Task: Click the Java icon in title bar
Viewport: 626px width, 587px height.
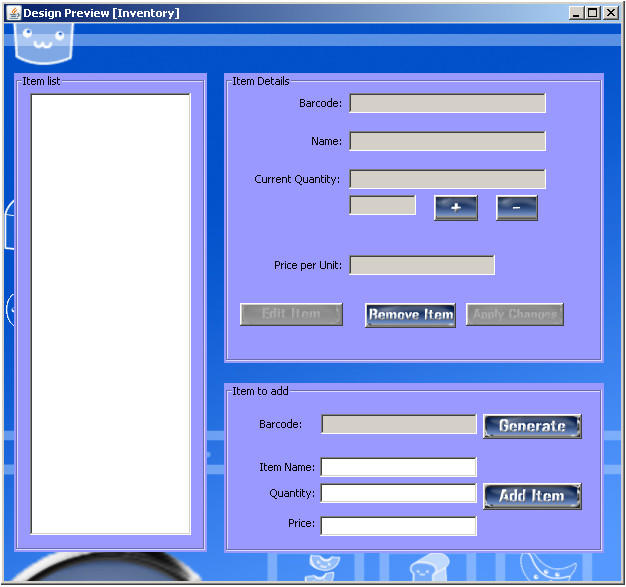Action: (x=14, y=13)
